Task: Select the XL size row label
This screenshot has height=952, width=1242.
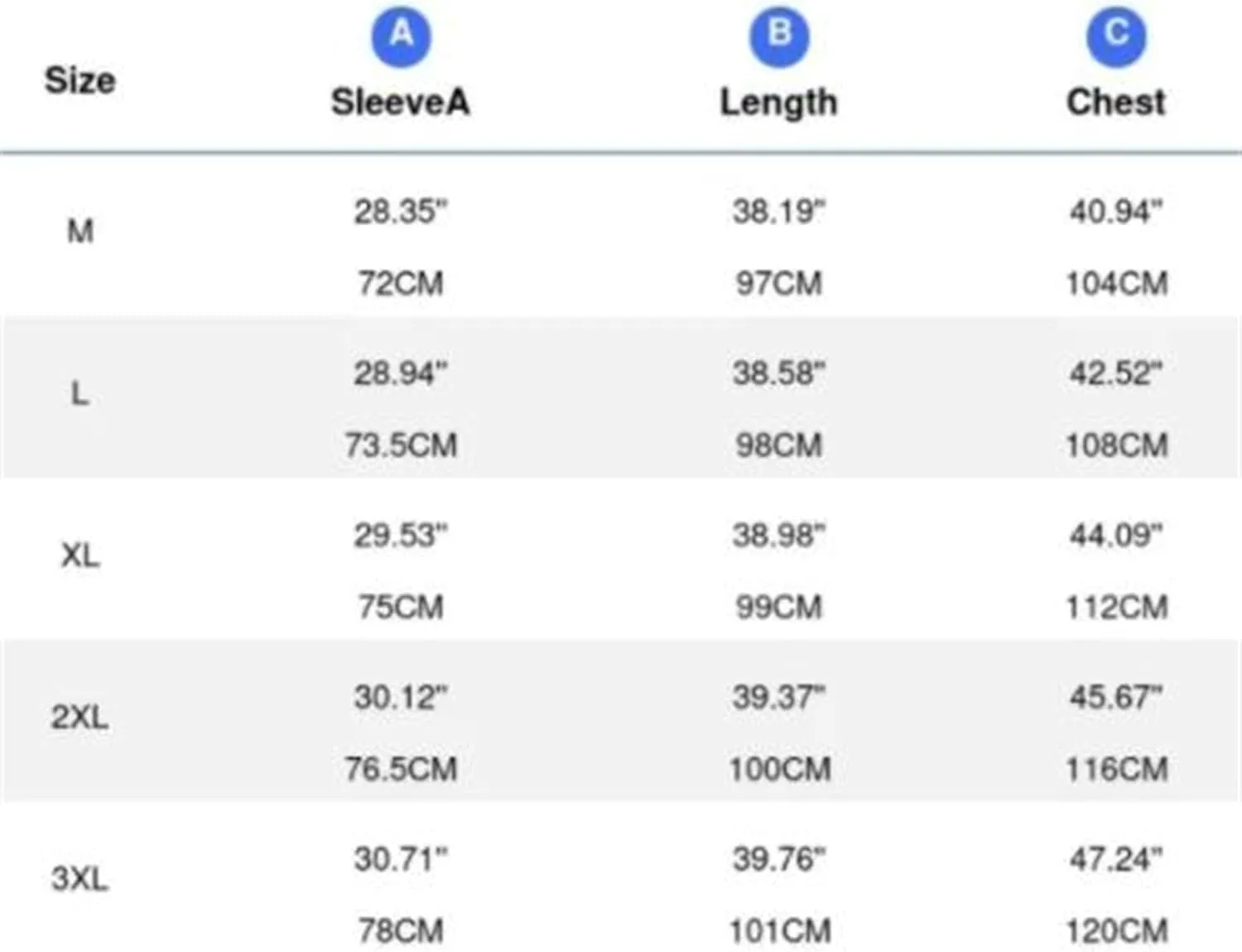Action: pos(80,555)
